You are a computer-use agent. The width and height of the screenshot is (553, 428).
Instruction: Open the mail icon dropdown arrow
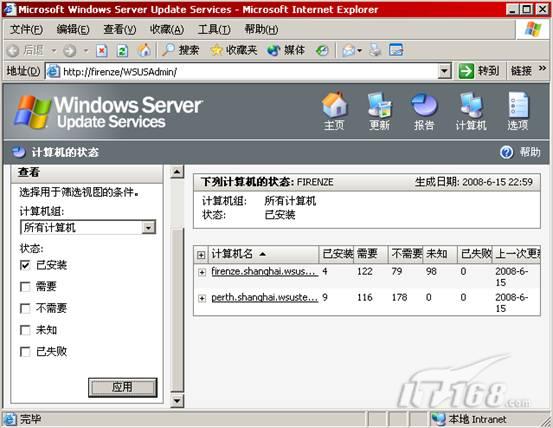(359, 51)
